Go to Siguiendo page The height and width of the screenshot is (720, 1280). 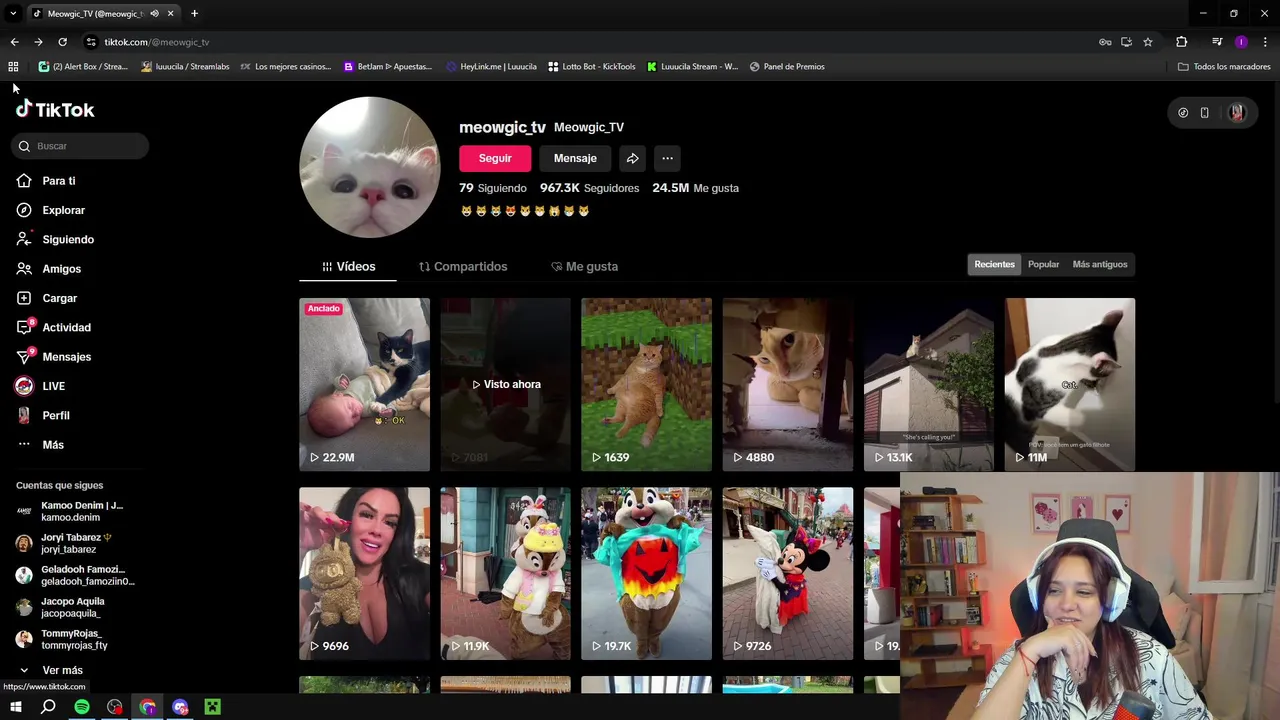[55, 240]
